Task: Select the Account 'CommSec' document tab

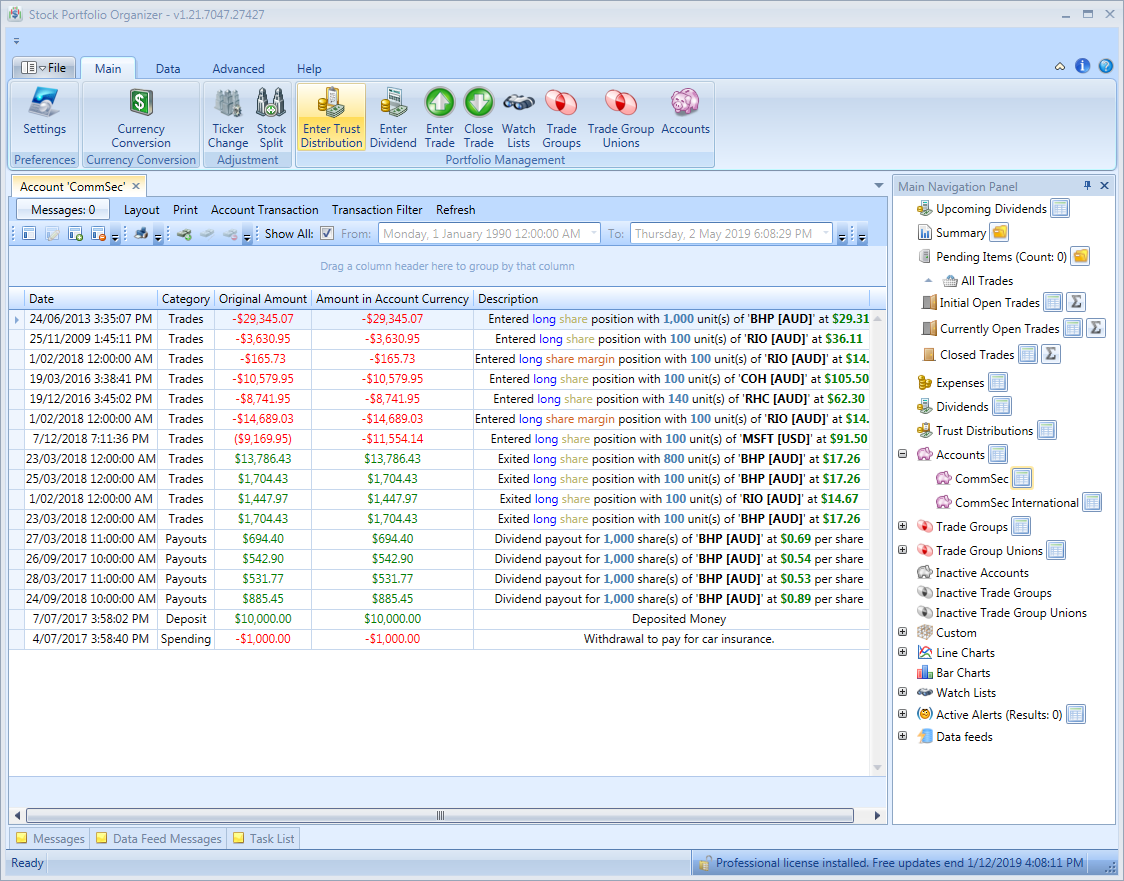Action: [x=72, y=186]
